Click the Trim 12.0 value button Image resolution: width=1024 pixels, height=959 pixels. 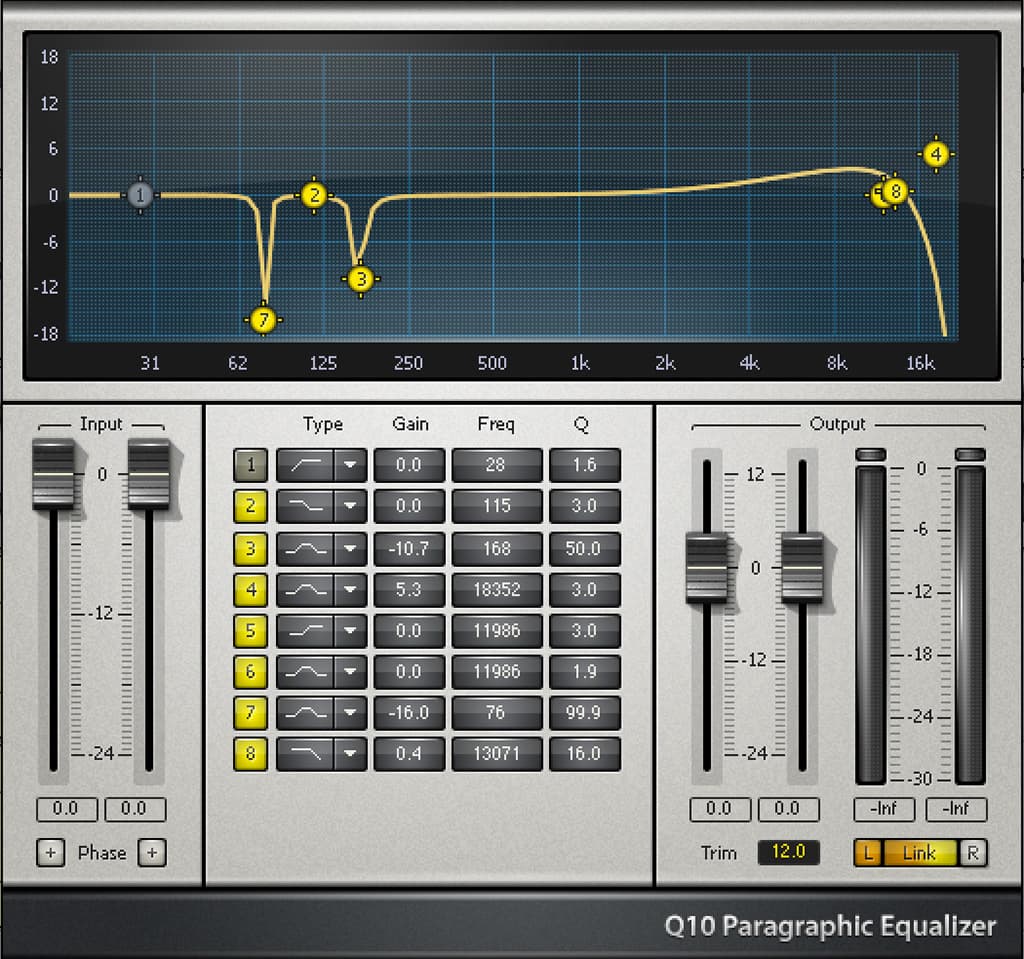coord(788,852)
